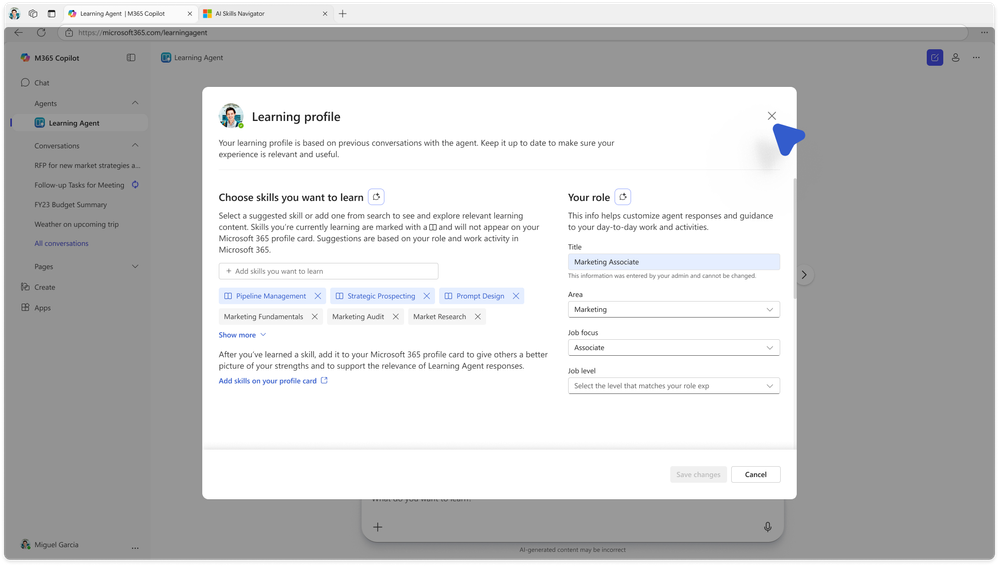Viewport: 999px width, 566px height.
Task: Collapse the Conversations section
Action: [x=135, y=146]
